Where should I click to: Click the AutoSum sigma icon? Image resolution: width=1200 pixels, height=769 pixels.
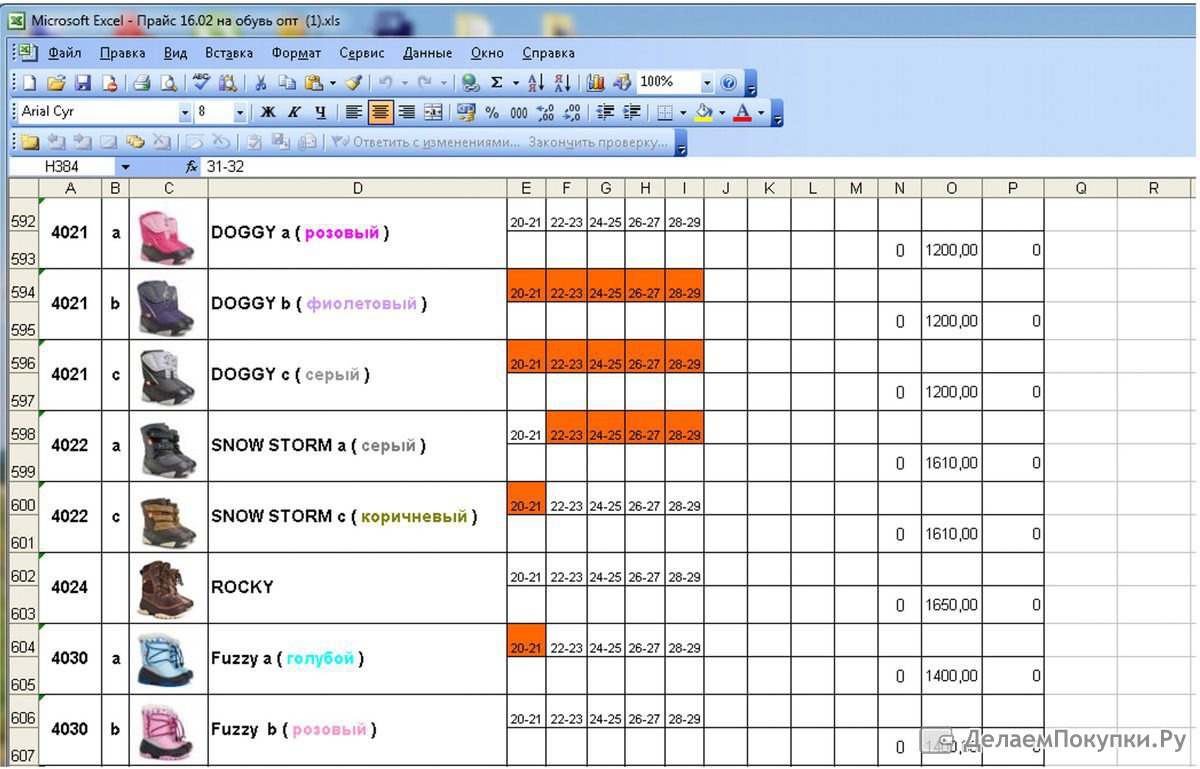point(497,83)
